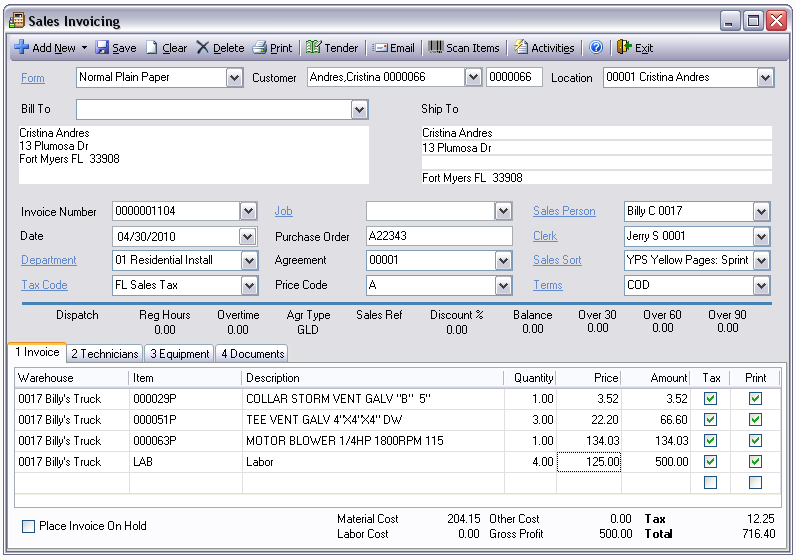Expand the Form type dropdown

234,78
